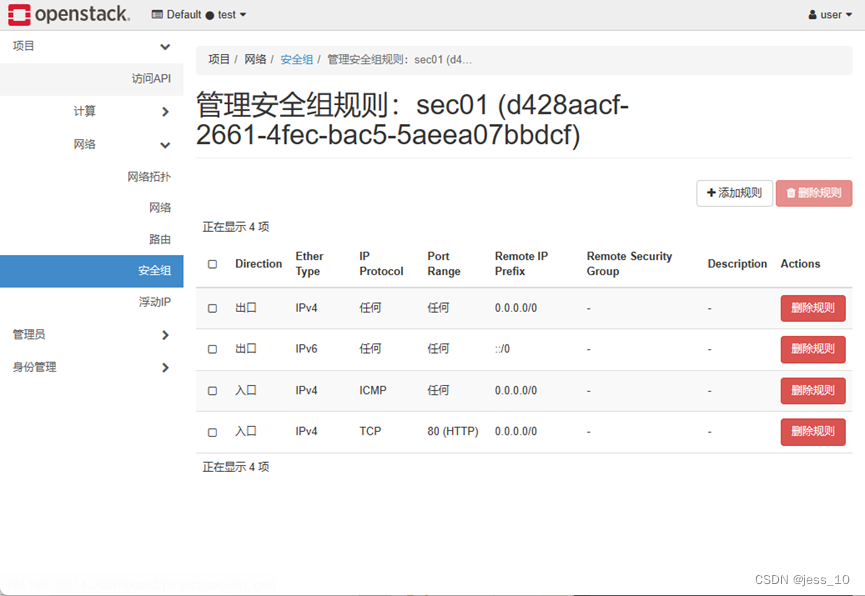Open the 安全组 breadcrumb link
Viewport: 865px width, 596px height.
coord(296,59)
